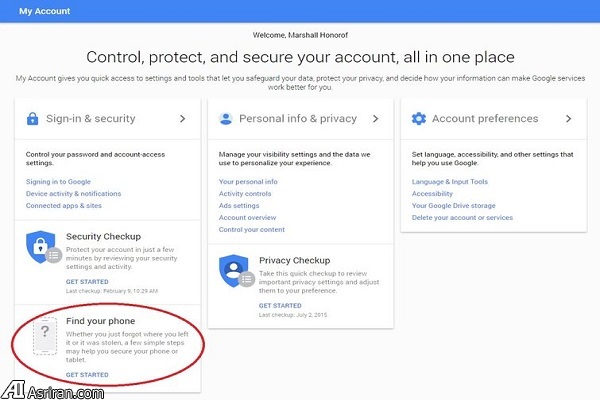600x400 pixels.
Task: Expand the Sign-in & security chevron arrow
Action: (x=182, y=119)
